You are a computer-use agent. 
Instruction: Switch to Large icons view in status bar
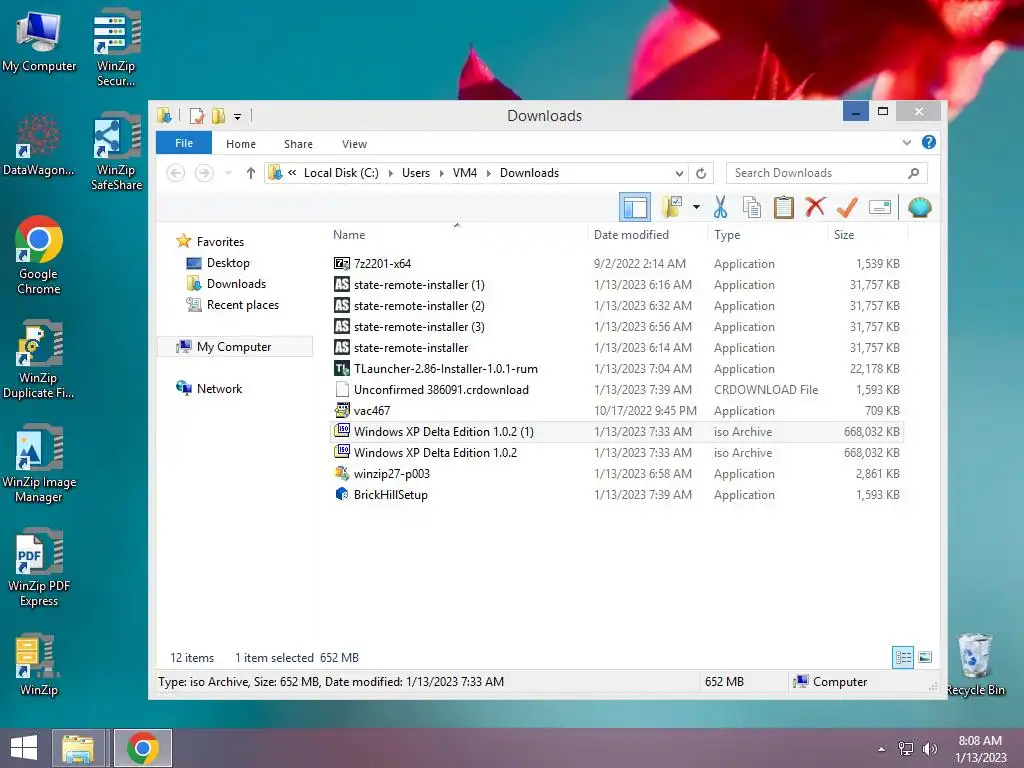(925, 657)
